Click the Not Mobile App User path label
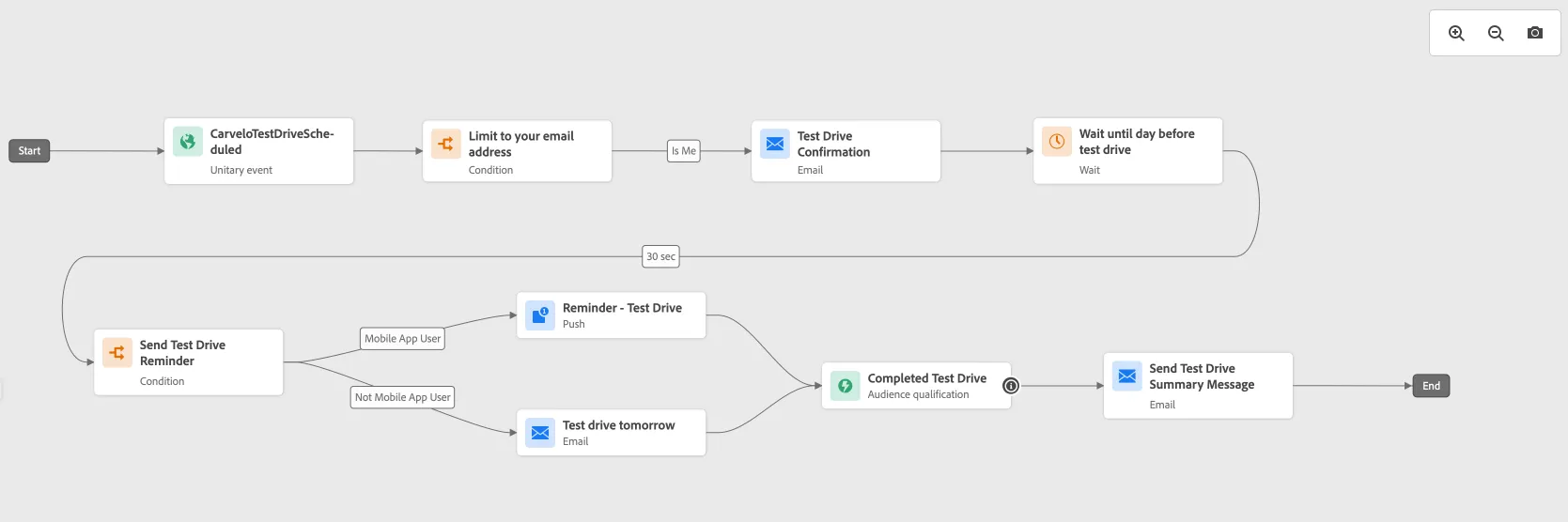This screenshot has height=522, width=1568. tap(402, 397)
